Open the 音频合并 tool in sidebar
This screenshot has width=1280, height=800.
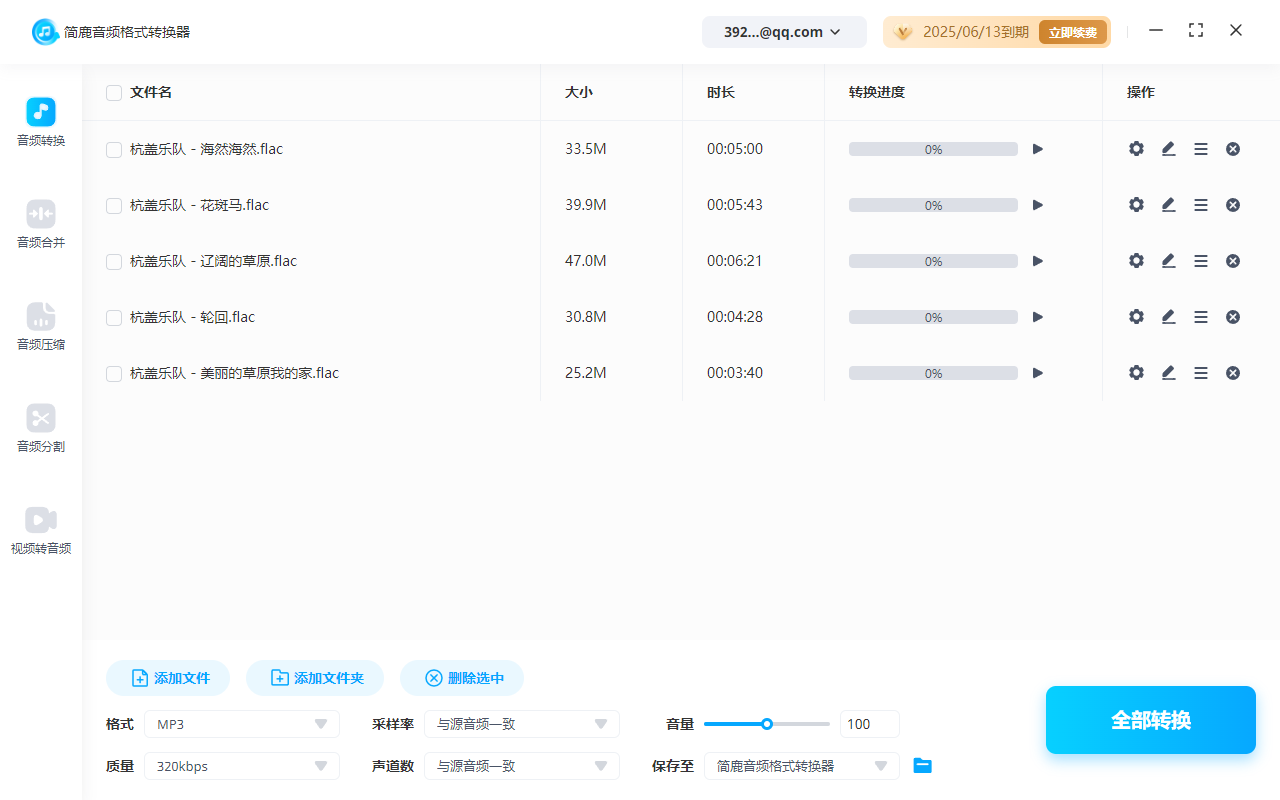pyautogui.click(x=40, y=224)
